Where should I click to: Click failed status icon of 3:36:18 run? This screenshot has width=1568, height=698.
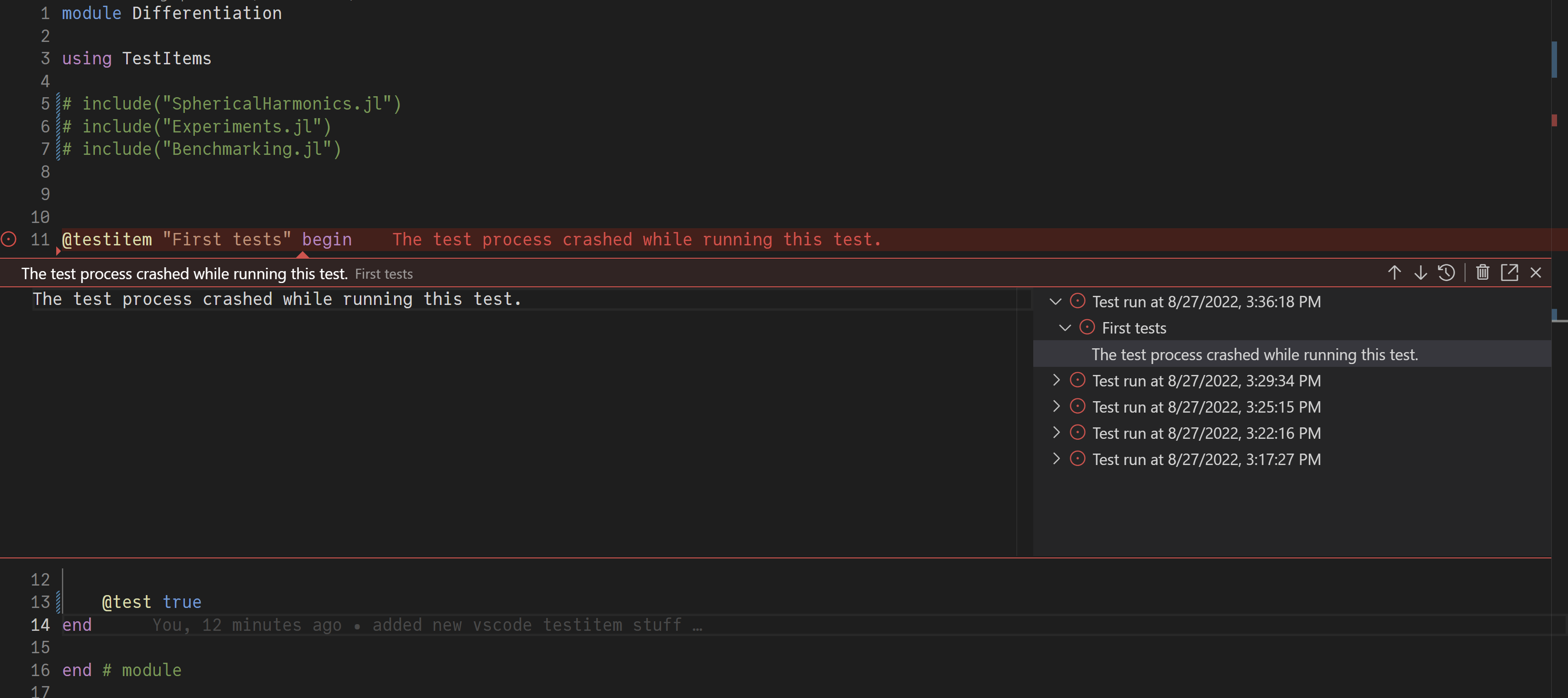[1078, 301]
